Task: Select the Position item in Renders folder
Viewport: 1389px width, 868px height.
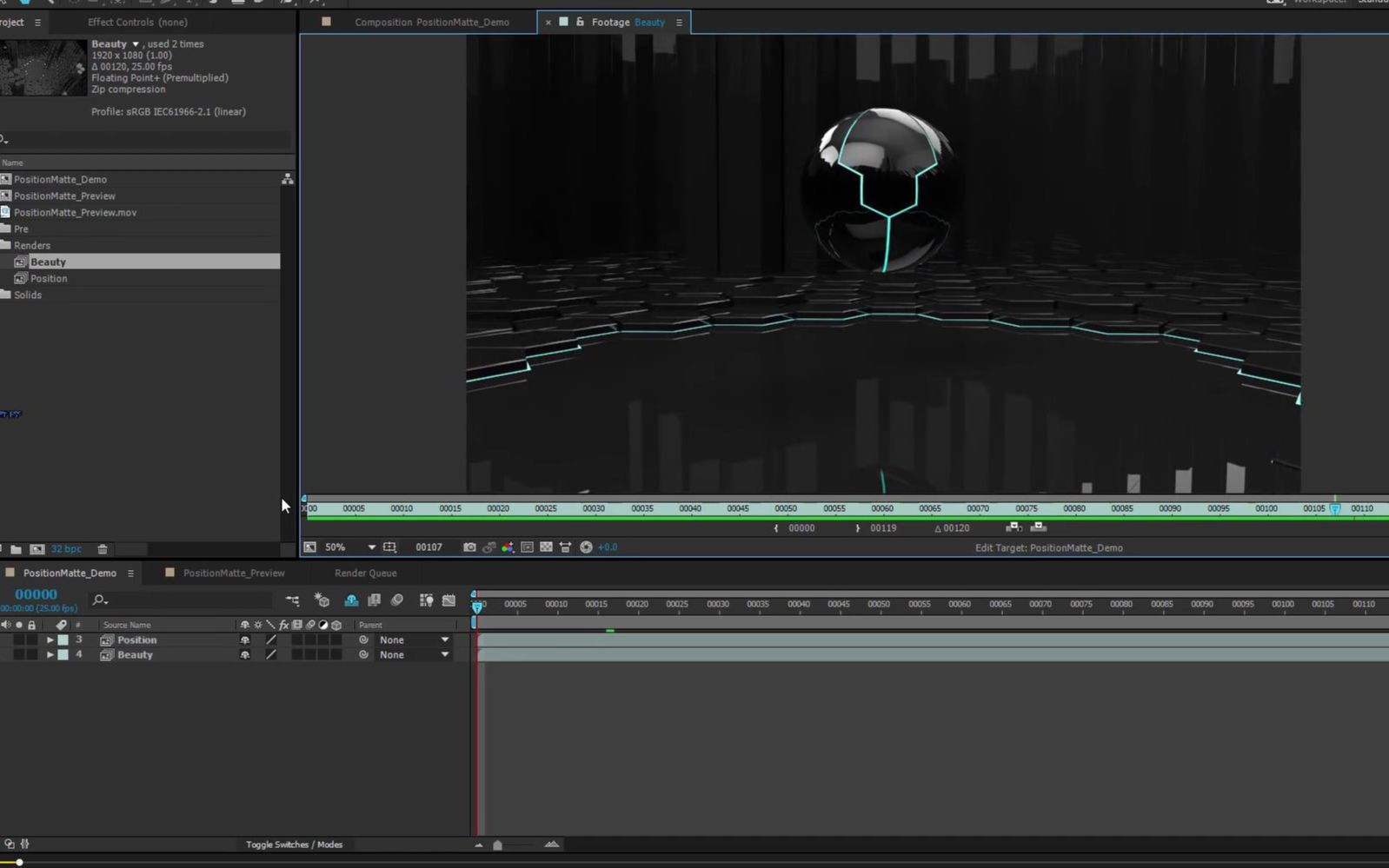Action: click(49, 279)
